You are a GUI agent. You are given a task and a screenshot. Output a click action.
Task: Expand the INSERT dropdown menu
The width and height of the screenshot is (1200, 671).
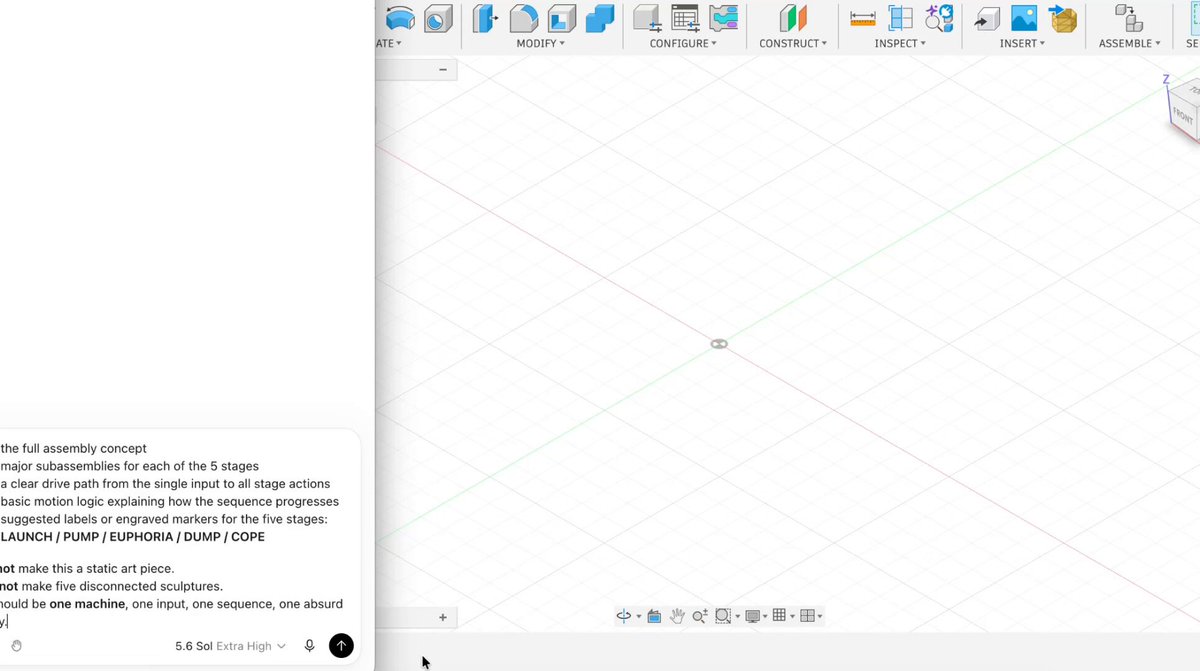pos(1022,44)
